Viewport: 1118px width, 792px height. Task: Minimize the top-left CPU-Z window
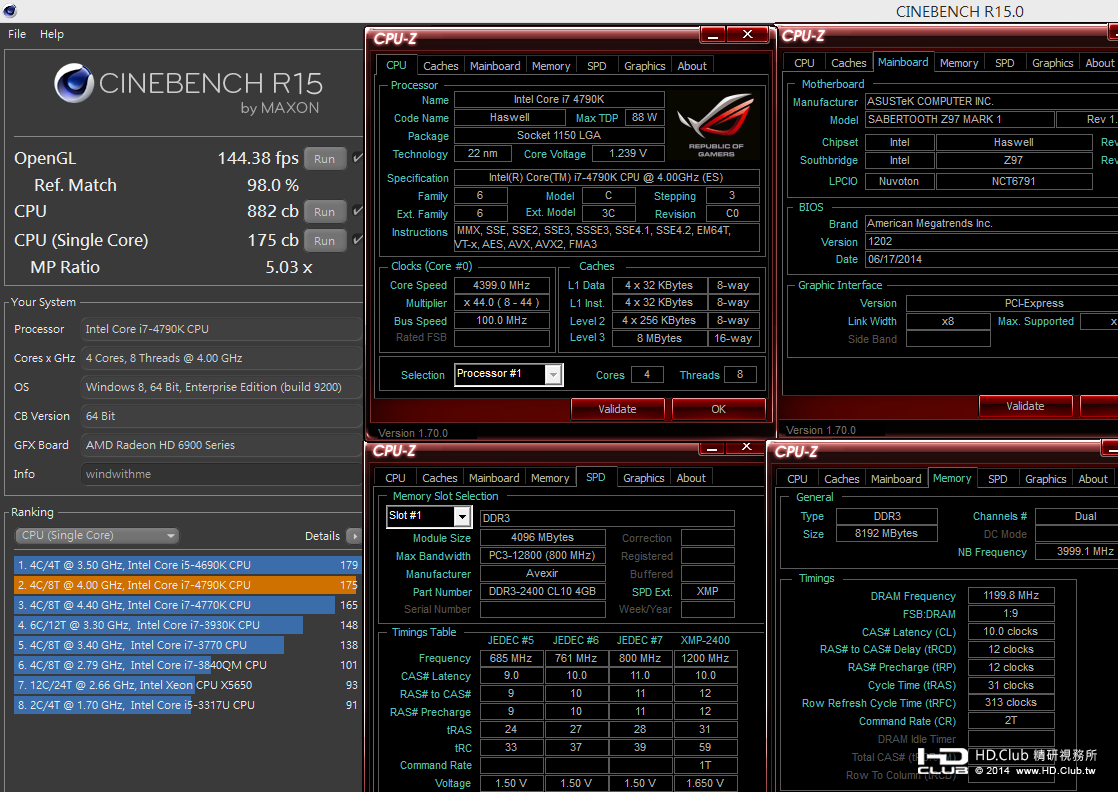pos(712,34)
